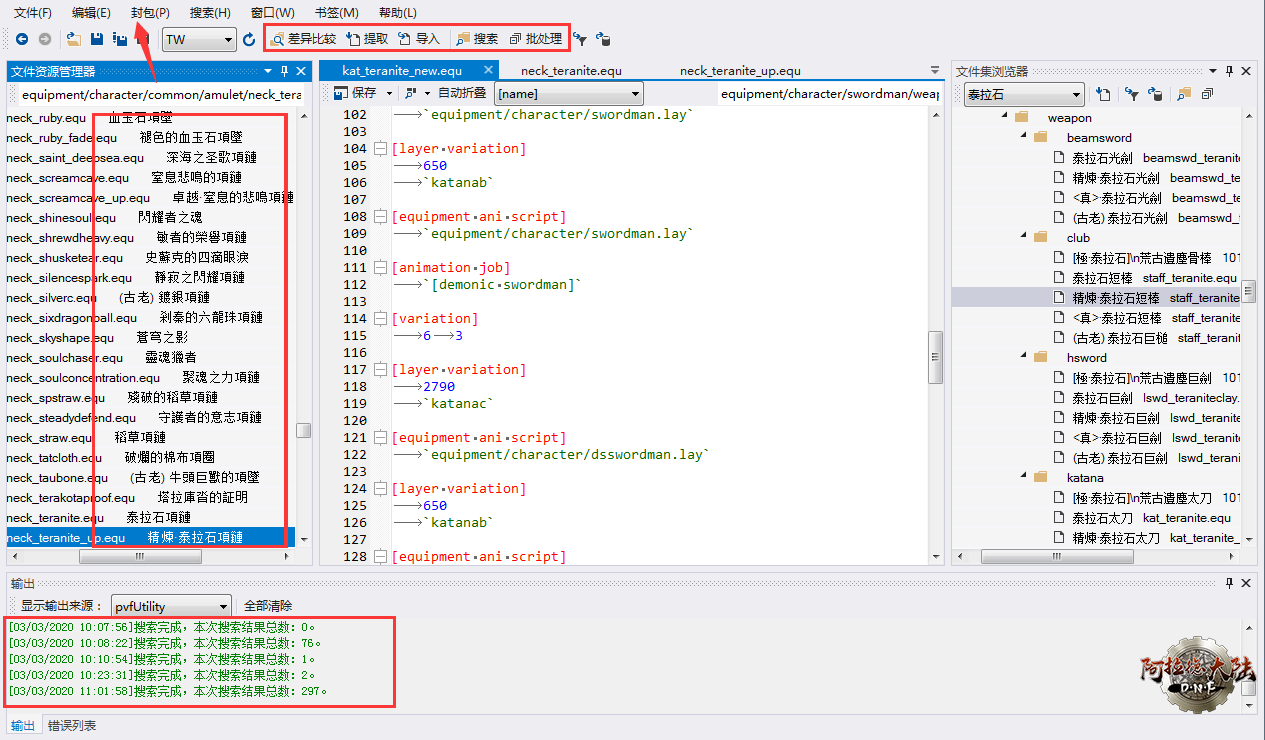Image resolution: width=1265 pixels, height=740 pixels.
Task: Switch to neck_teranite_up.equ tab
Action: (740, 71)
